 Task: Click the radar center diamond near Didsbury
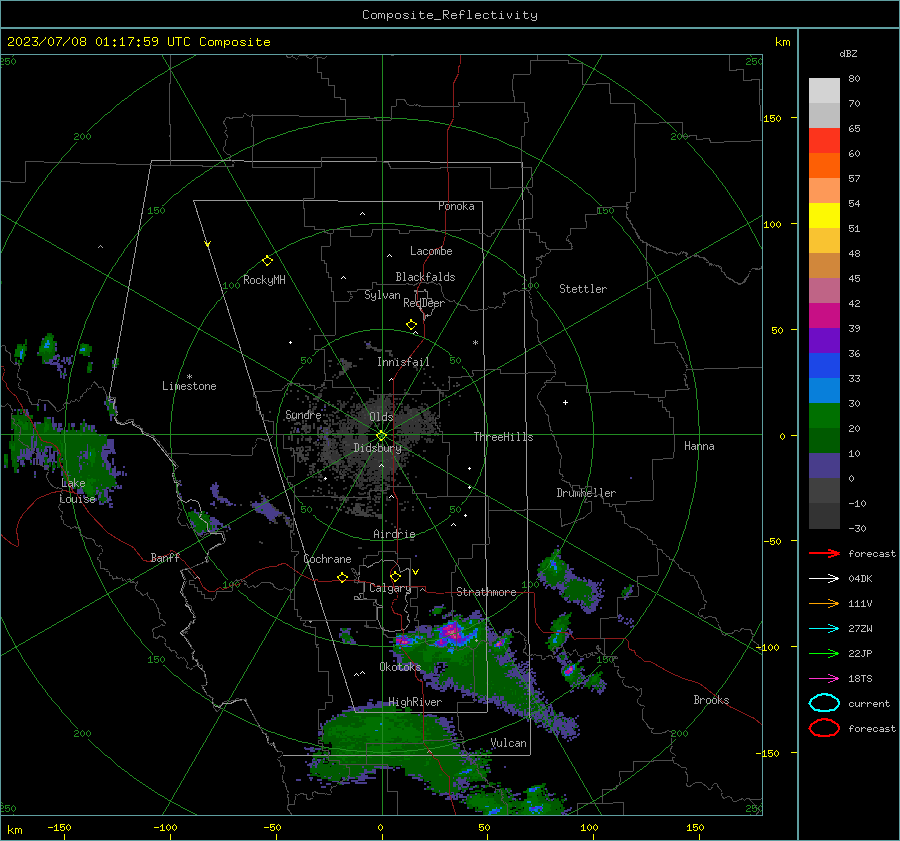[x=382, y=435]
